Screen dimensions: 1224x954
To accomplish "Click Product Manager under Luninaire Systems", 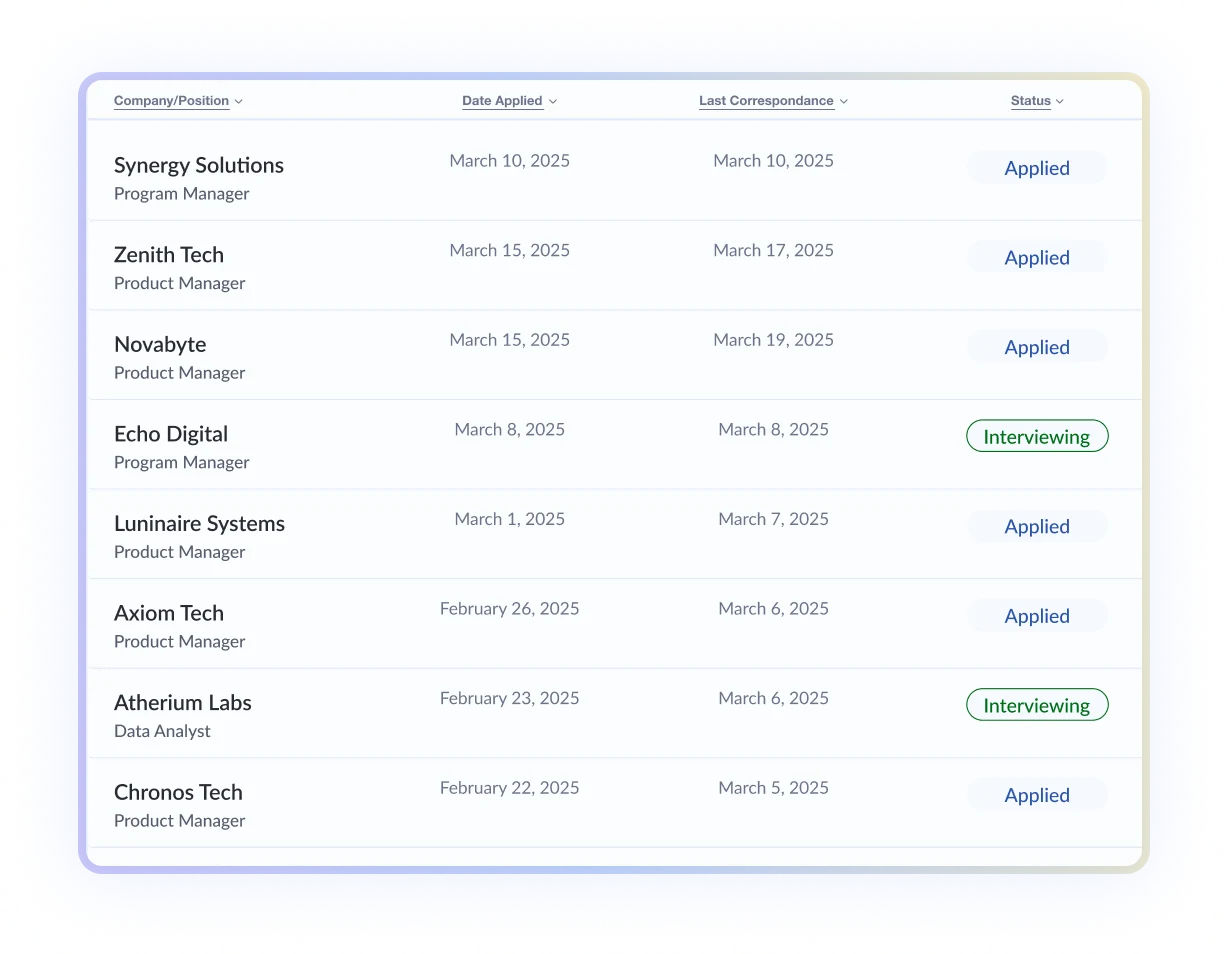I will (x=180, y=552).
